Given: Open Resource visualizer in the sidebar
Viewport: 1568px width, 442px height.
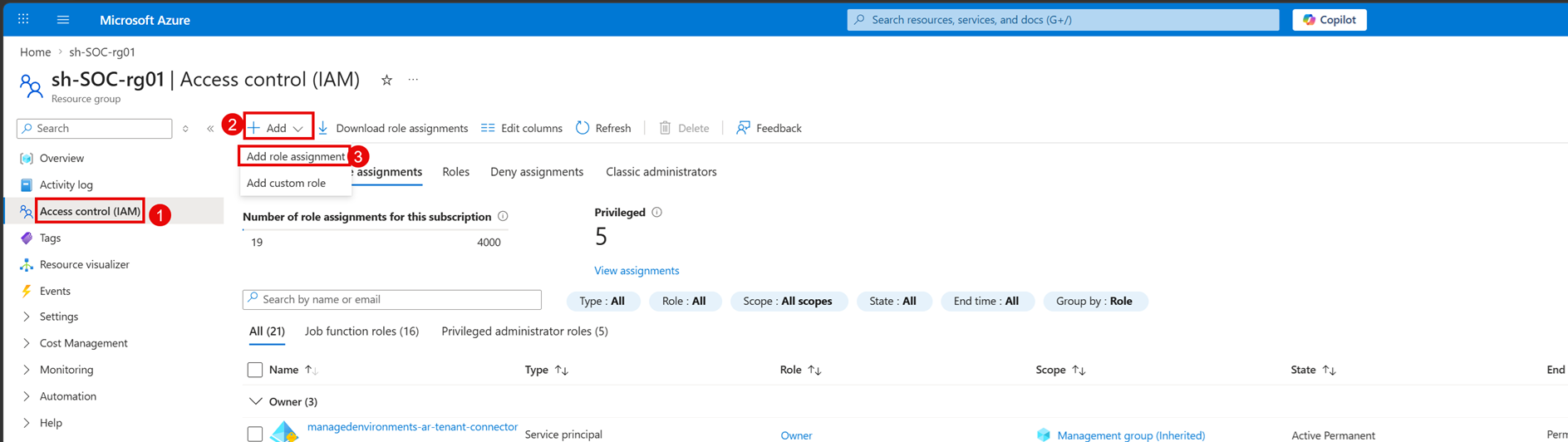Looking at the screenshot, I should point(84,264).
